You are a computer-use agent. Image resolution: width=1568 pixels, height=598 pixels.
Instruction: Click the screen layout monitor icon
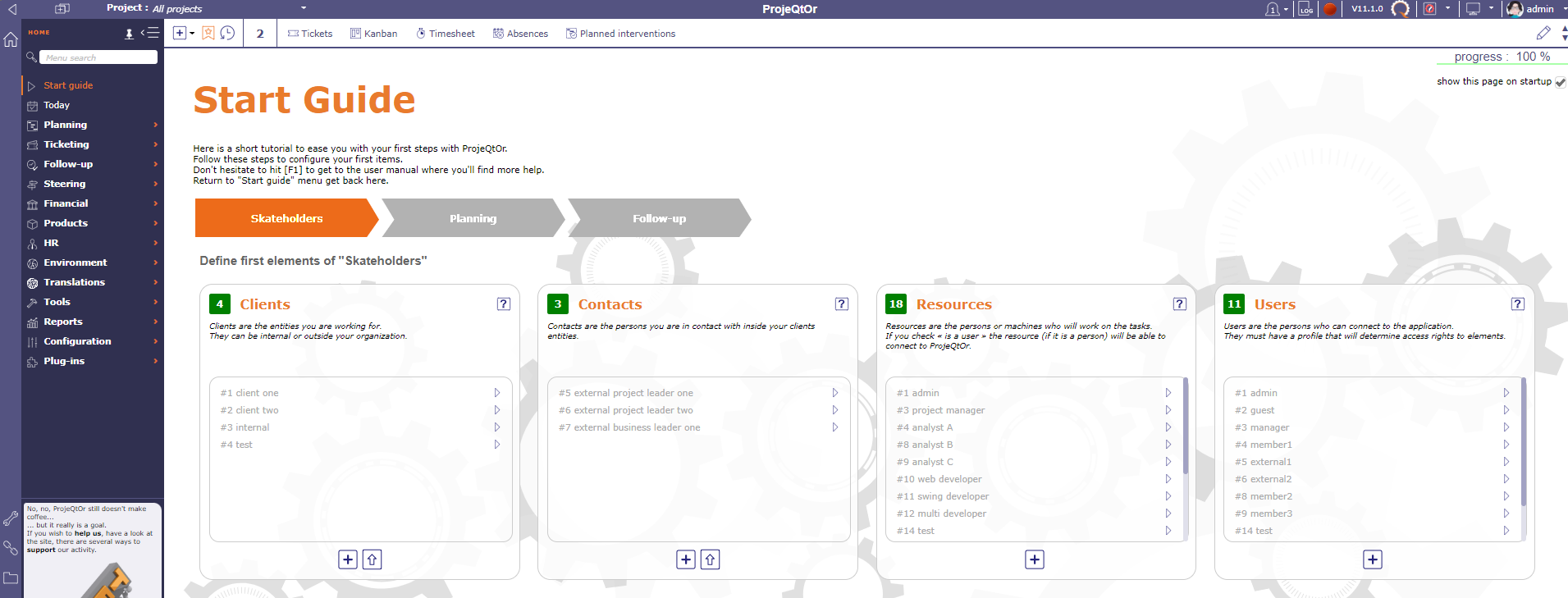click(1474, 9)
